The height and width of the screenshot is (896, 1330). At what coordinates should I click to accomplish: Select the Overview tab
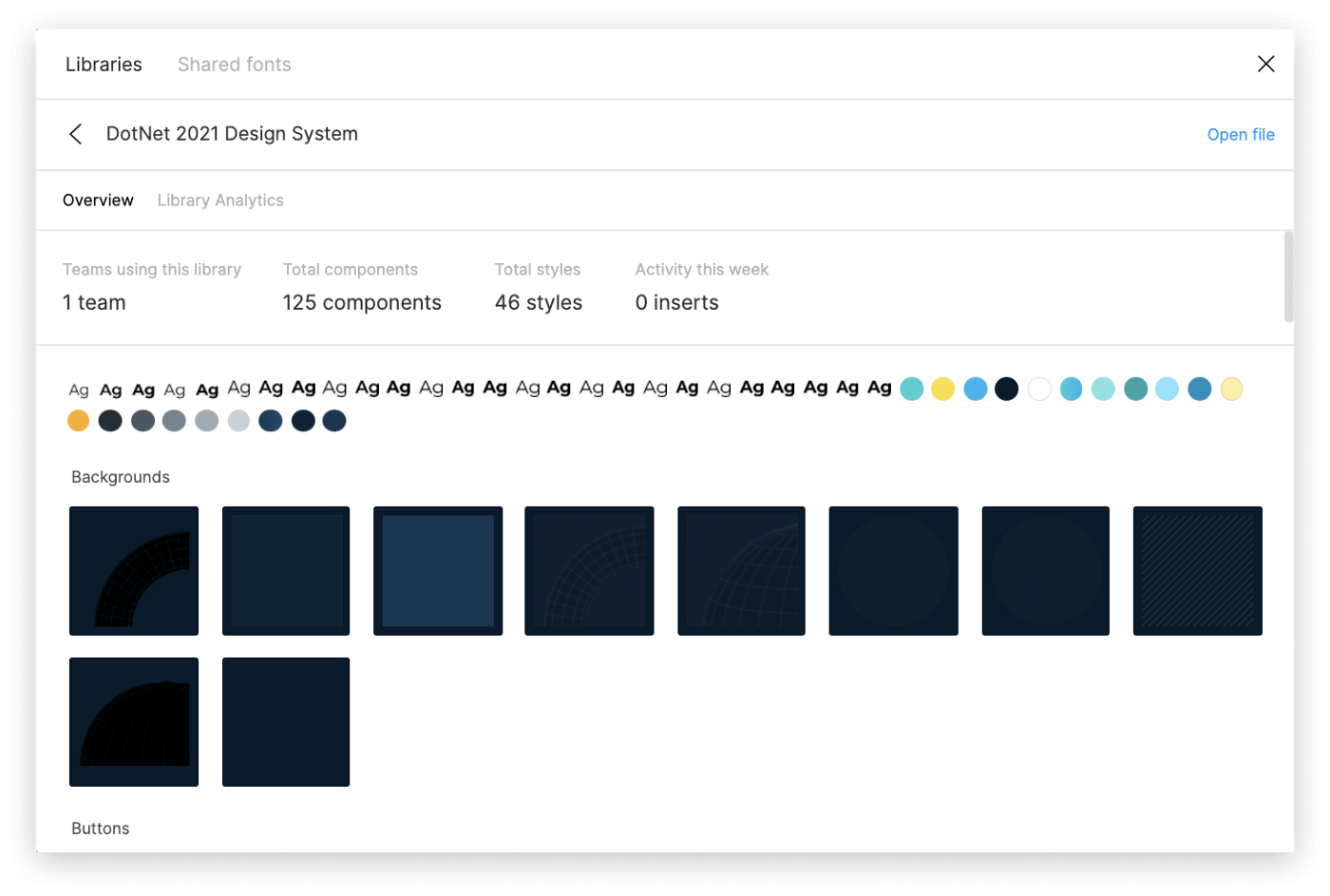click(x=98, y=200)
